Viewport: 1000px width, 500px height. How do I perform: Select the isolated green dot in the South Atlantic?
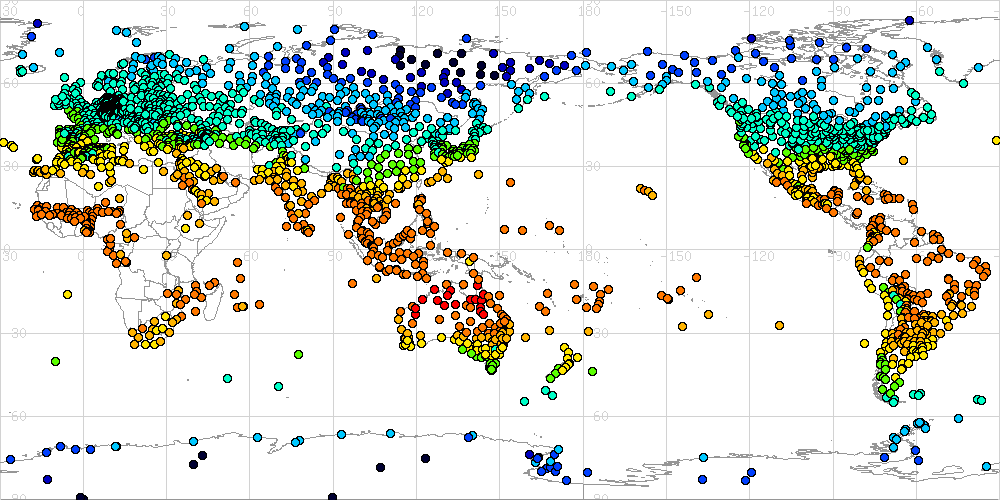pos(55,360)
